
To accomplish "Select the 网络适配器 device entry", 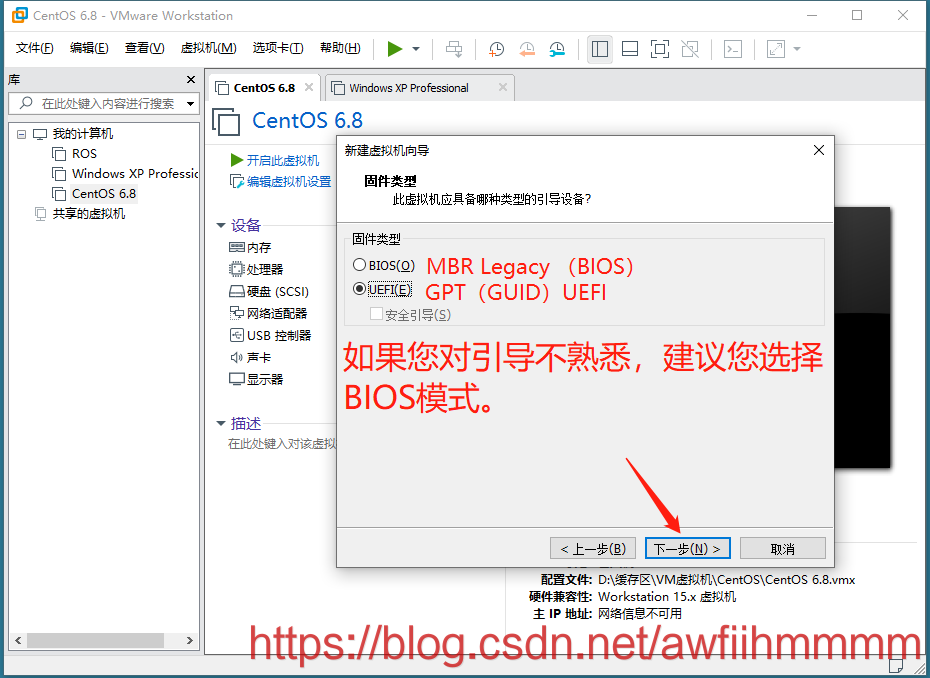I will tap(268, 313).
